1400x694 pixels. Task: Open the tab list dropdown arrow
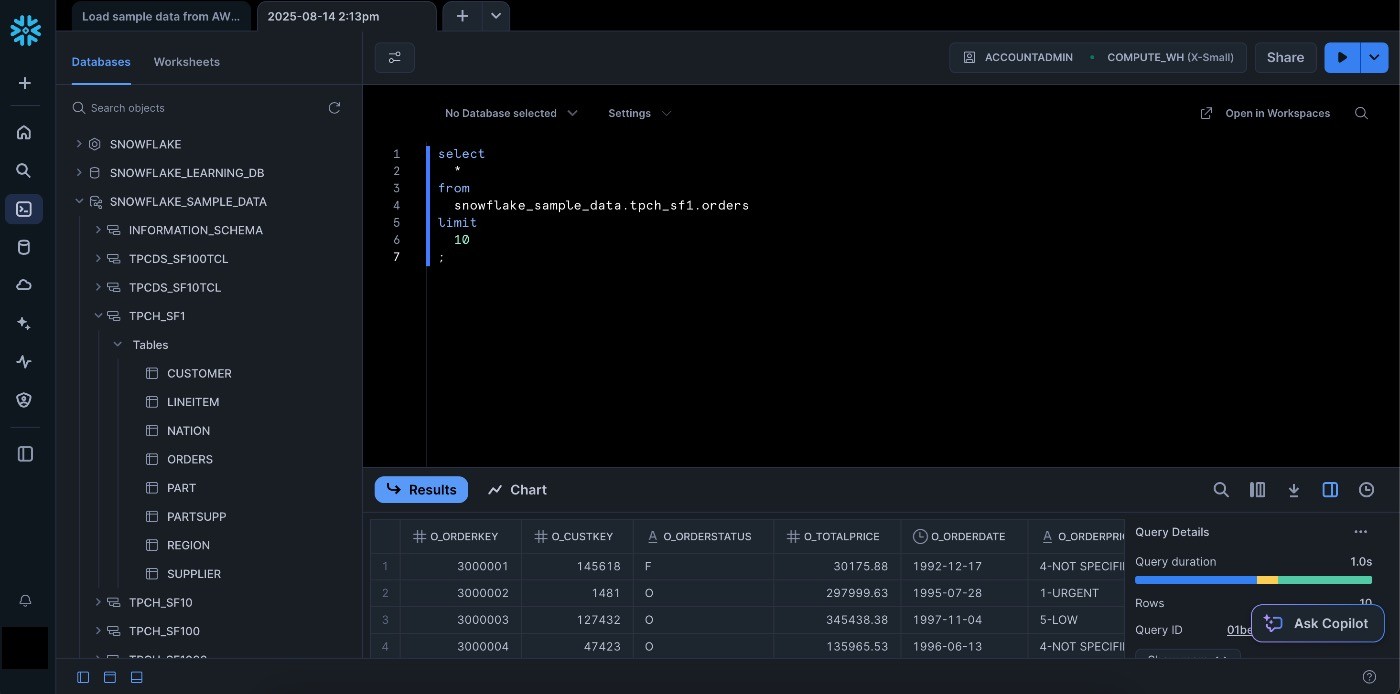click(x=496, y=16)
